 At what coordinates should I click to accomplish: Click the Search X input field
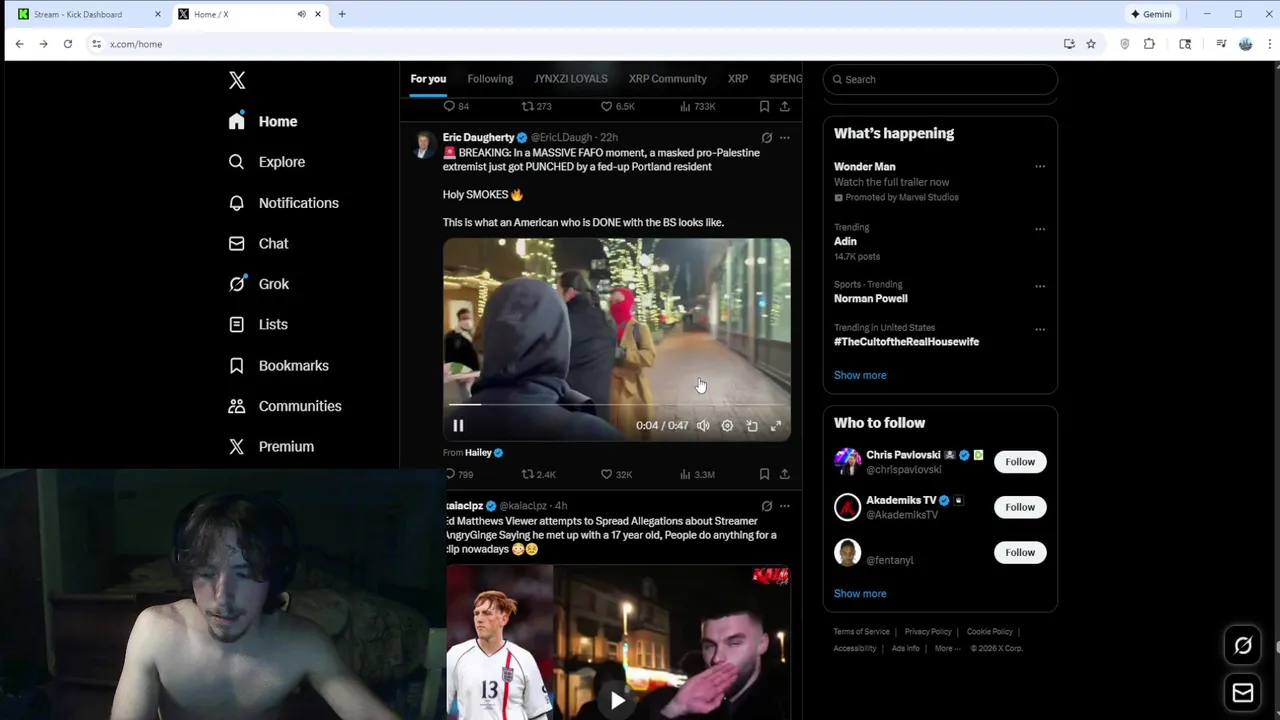940,79
